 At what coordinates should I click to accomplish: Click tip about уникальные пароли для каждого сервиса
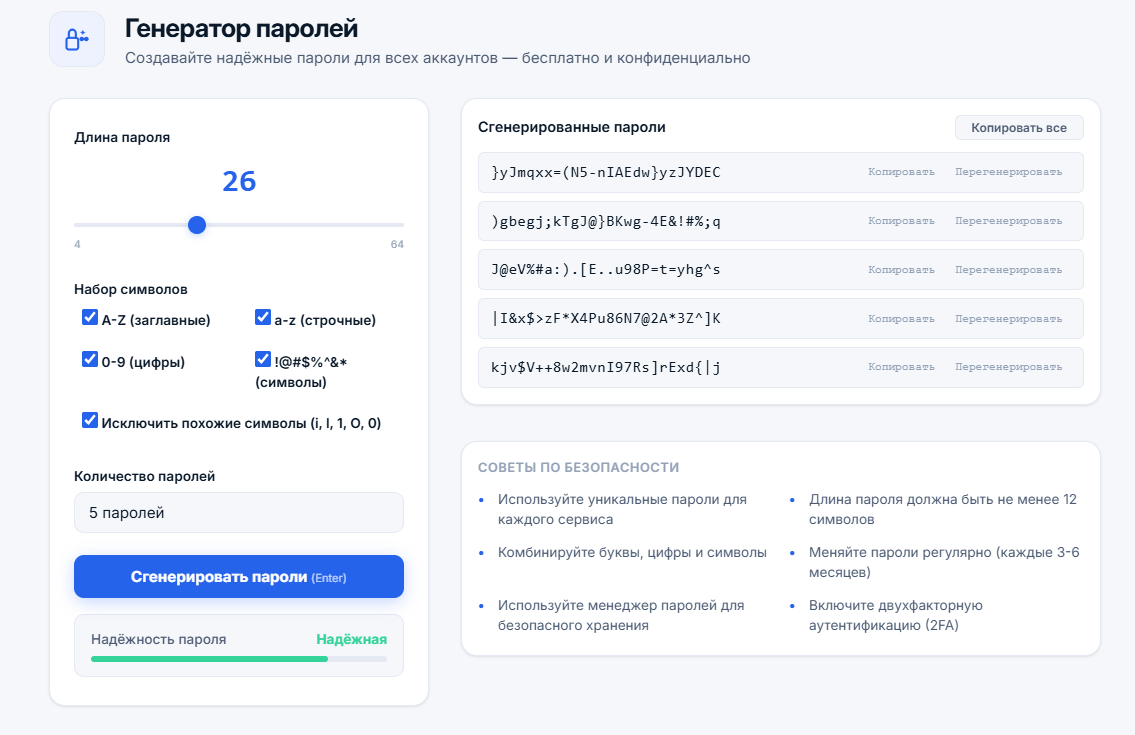[622, 510]
